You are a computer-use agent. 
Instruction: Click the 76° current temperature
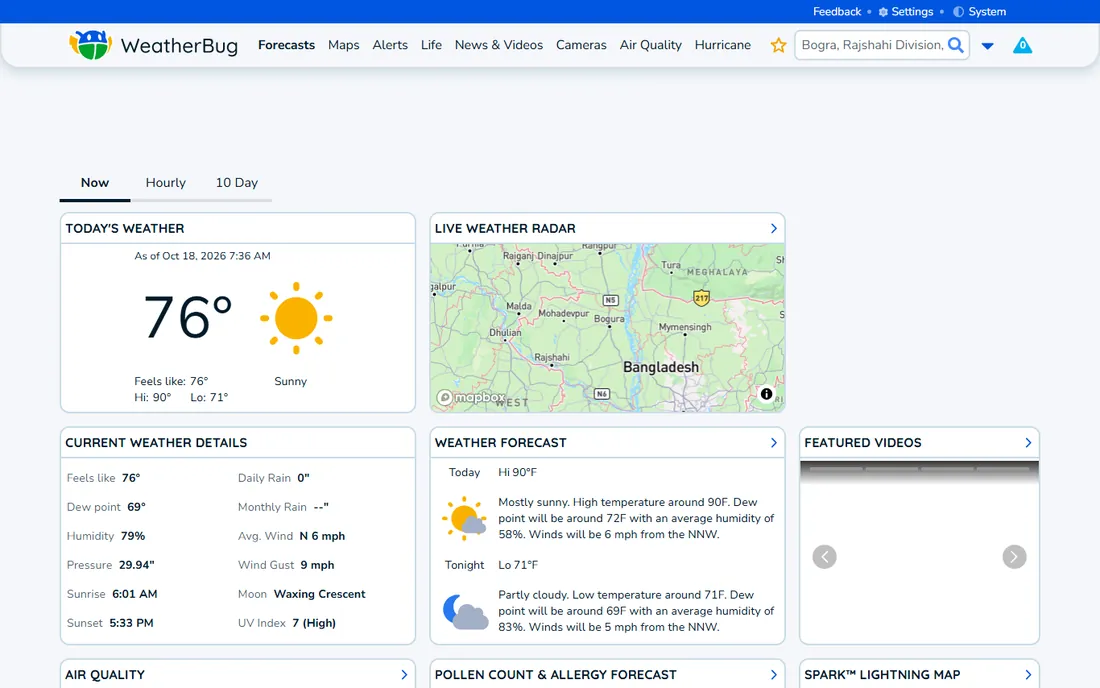[187, 318]
